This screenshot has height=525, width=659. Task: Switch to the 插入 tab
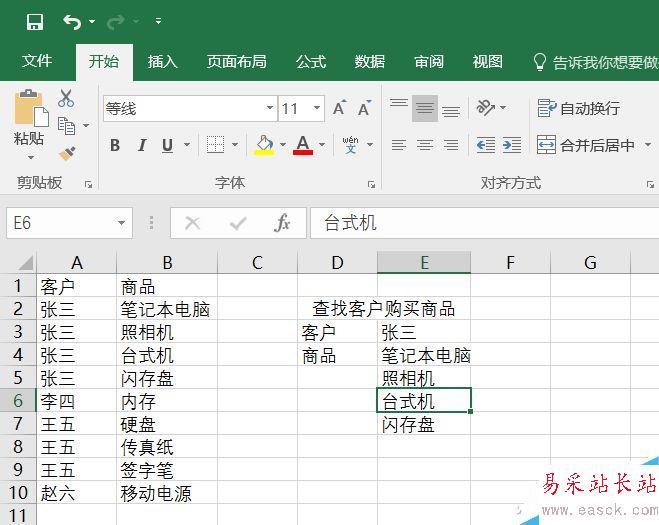point(163,61)
